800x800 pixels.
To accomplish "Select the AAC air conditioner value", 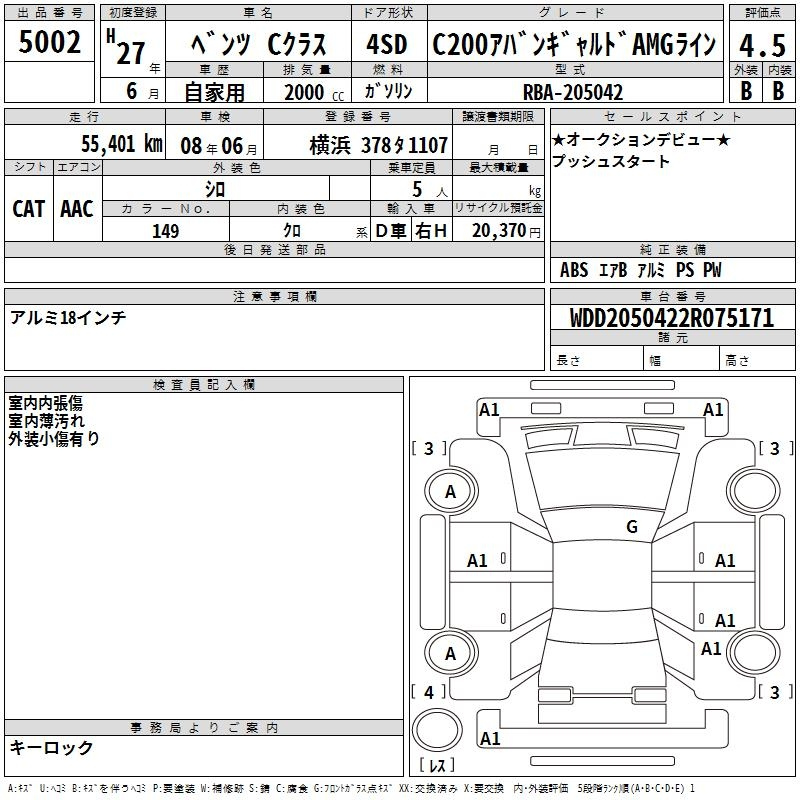I will (x=77, y=209).
